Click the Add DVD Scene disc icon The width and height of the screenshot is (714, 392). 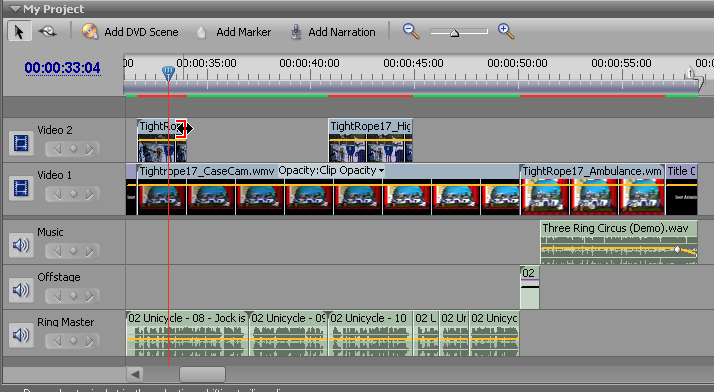[90, 31]
